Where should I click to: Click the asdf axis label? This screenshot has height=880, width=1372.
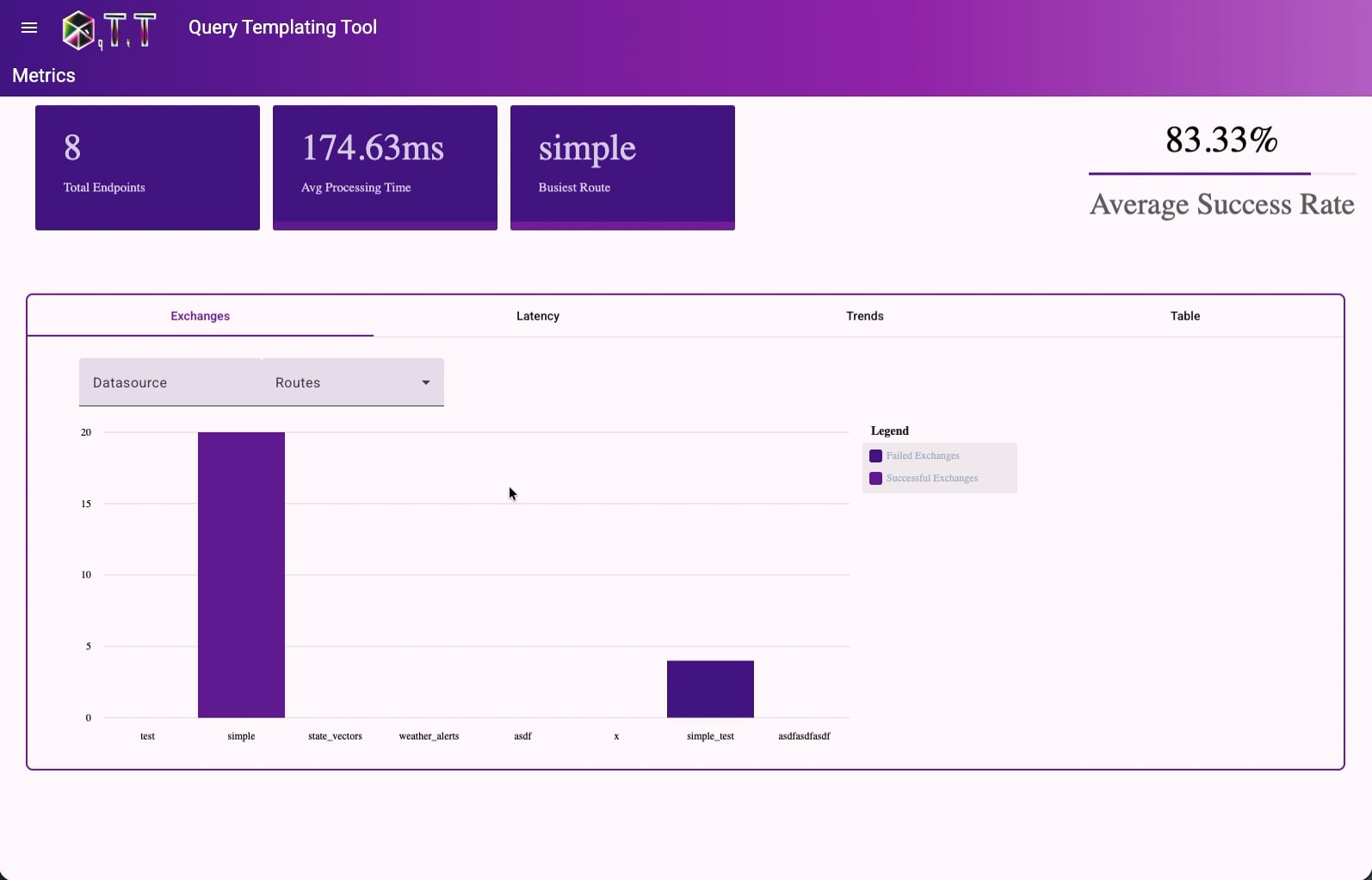[522, 736]
